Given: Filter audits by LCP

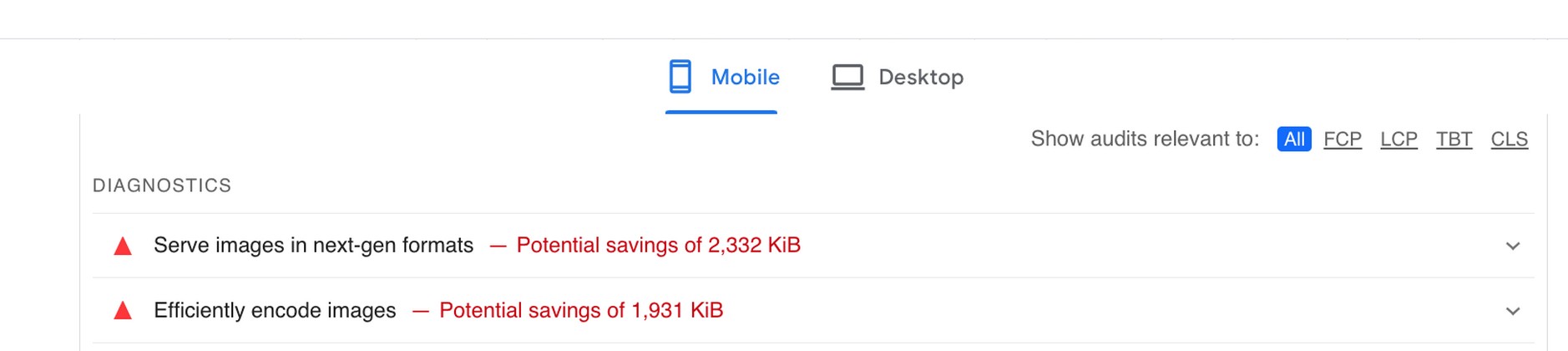Looking at the screenshot, I should tap(1399, 139).
